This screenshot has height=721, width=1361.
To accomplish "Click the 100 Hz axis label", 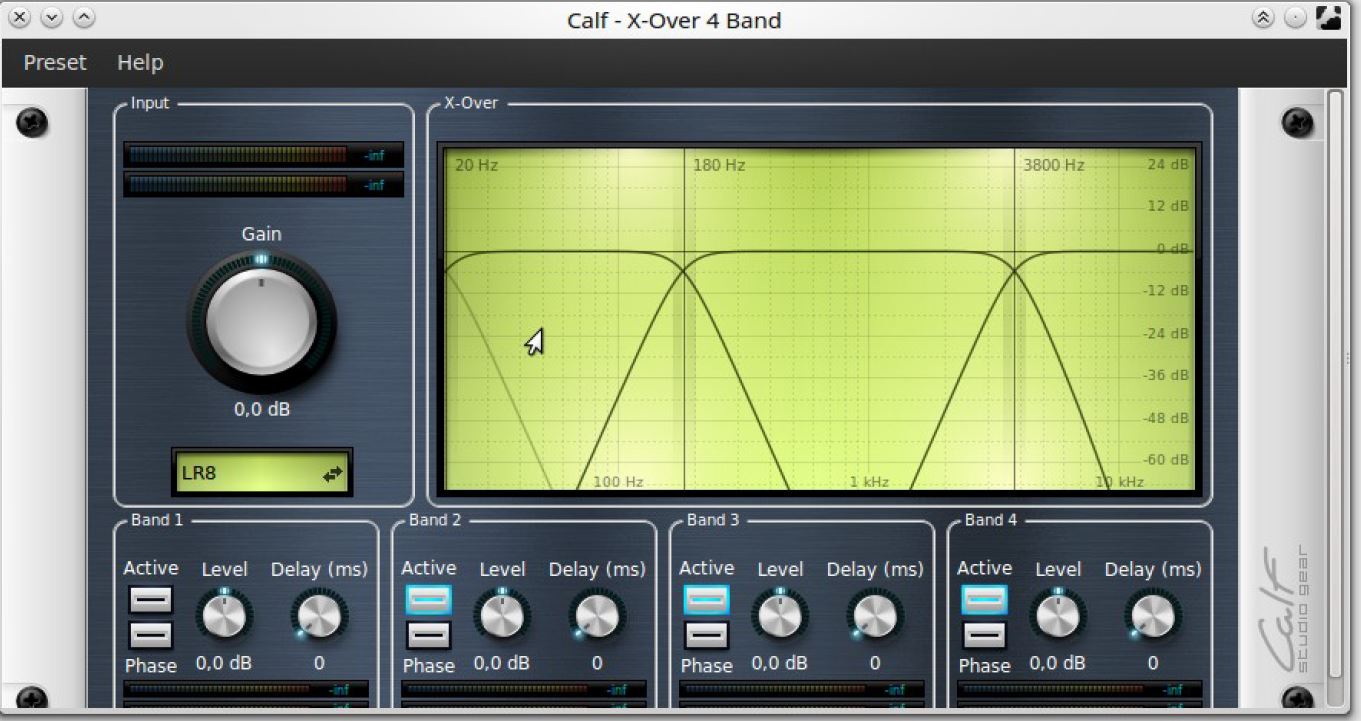I will (618, 482).
